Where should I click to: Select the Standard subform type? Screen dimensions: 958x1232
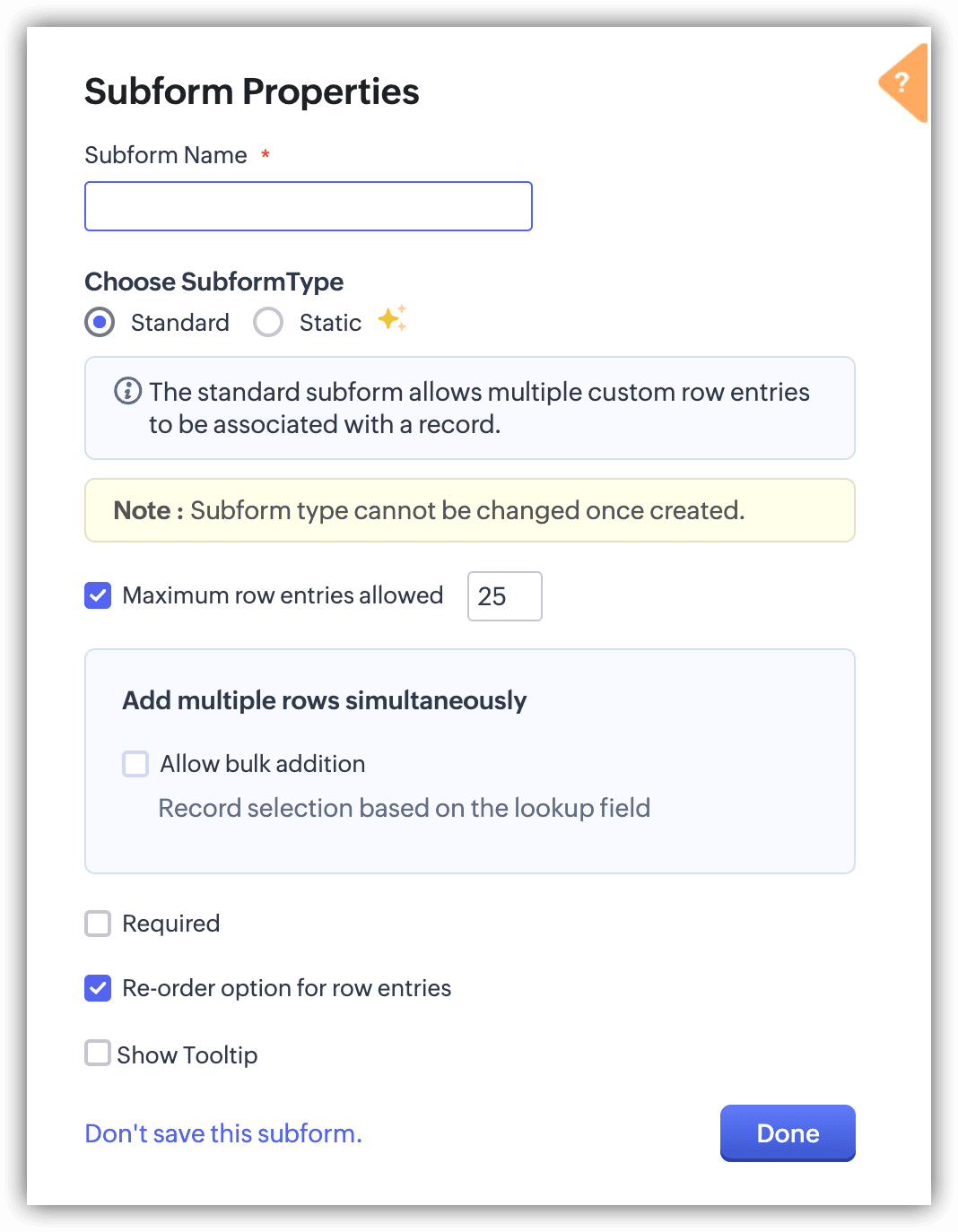(100, 322)
